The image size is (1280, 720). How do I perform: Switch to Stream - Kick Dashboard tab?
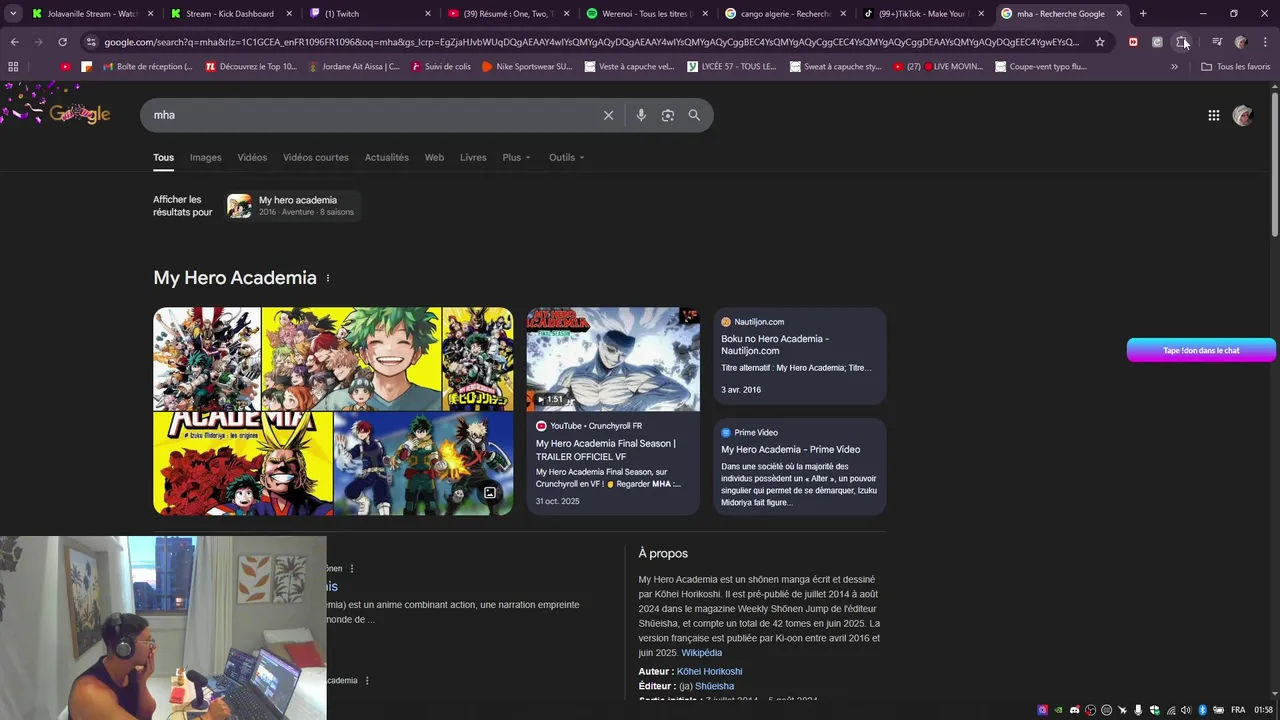click(229, 14)
